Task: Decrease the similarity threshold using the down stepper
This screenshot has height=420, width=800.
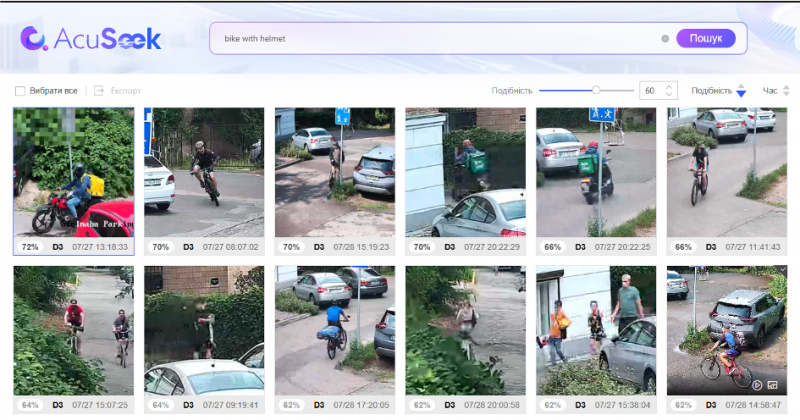Action: click(669, 95)
